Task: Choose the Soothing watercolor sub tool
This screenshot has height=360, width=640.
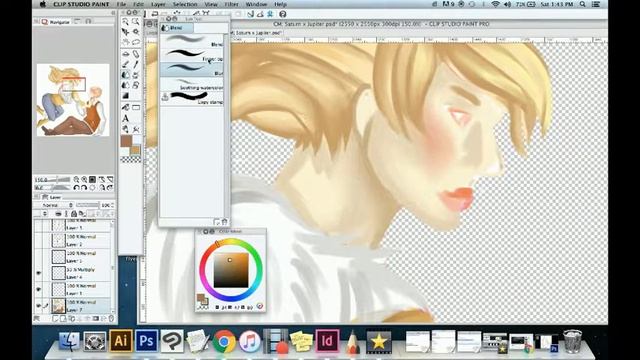Action: pyautogui.click(x=192, y=84)
